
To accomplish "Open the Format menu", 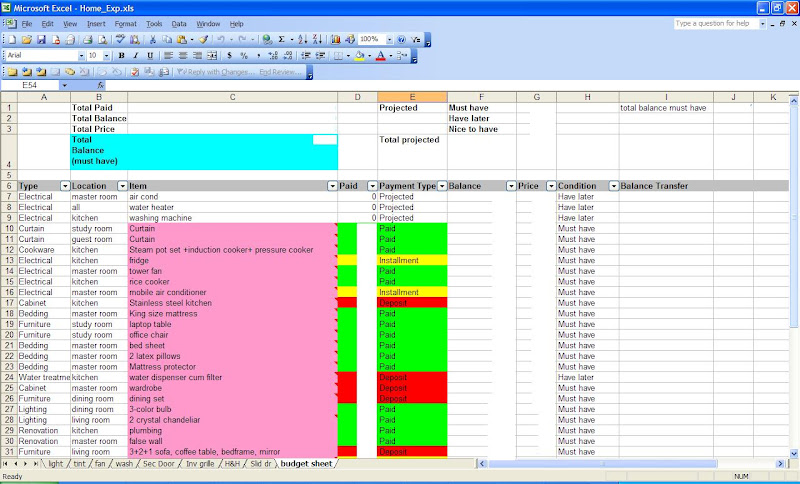I will click(x=126, y=22).
